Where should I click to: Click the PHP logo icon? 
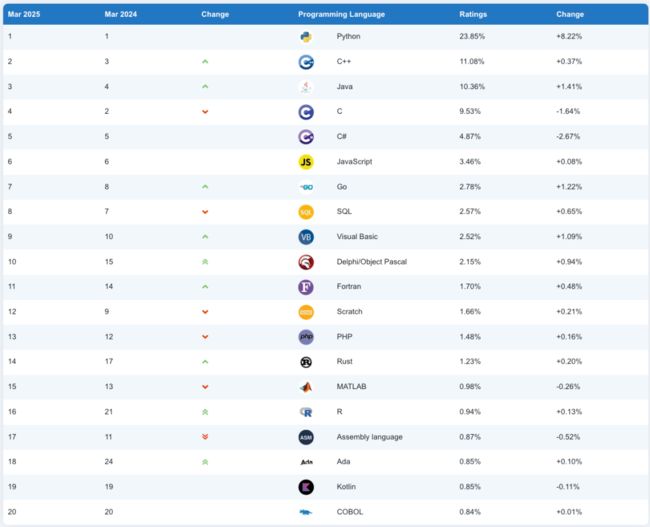coord(306,337)
